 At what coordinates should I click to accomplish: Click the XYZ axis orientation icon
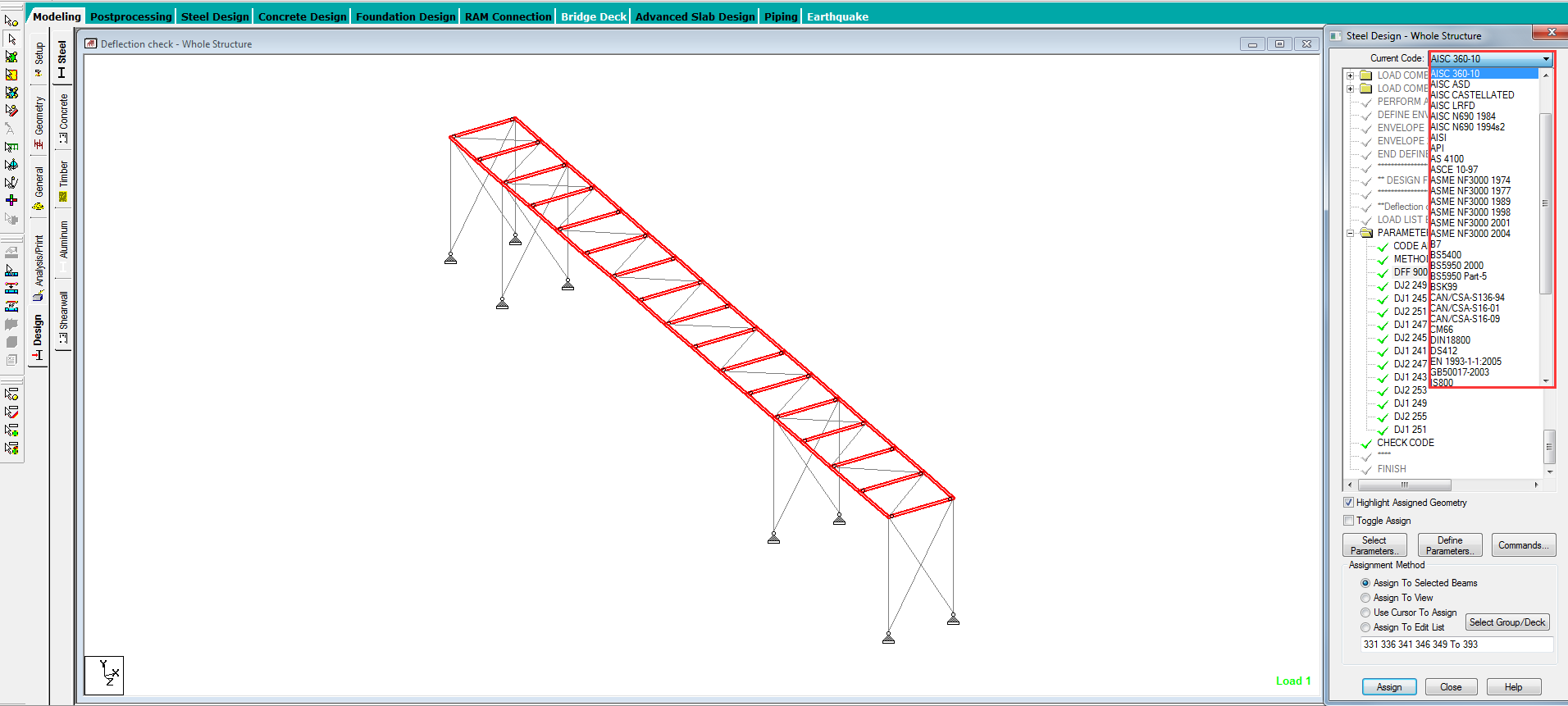[104, 675]
